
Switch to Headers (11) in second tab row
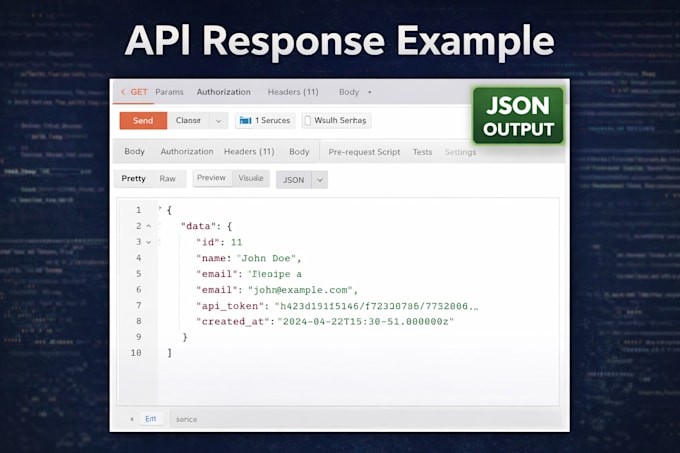[249, 151]
